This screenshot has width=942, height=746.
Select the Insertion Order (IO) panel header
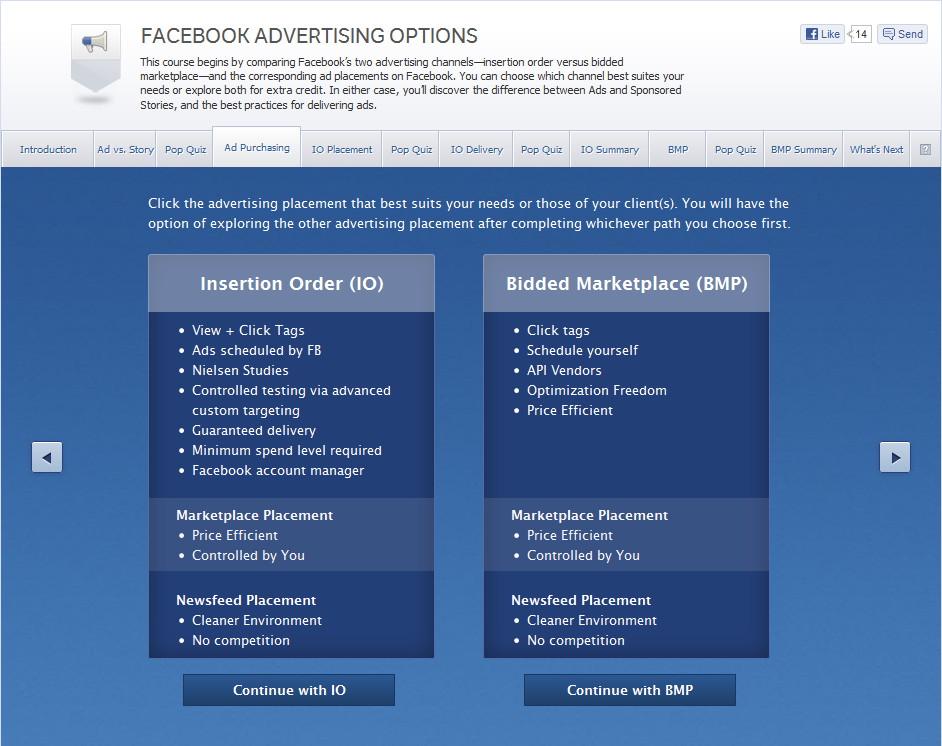(x=291, y=284)
